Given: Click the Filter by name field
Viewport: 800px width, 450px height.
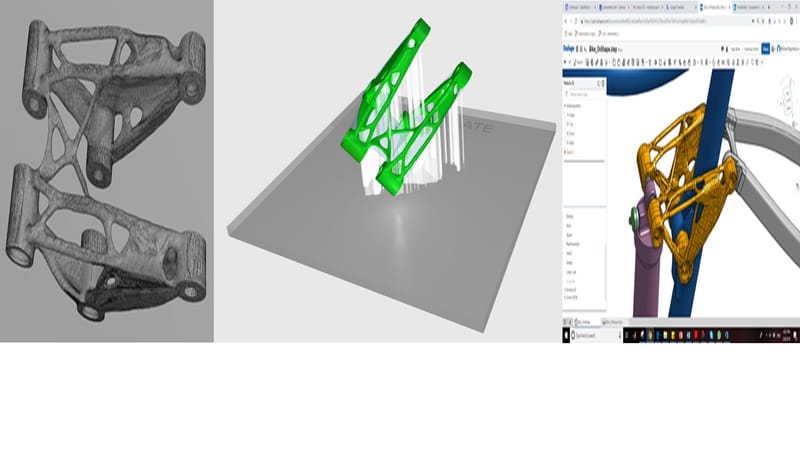Looking at the screenshot, I should coord(583,92).
